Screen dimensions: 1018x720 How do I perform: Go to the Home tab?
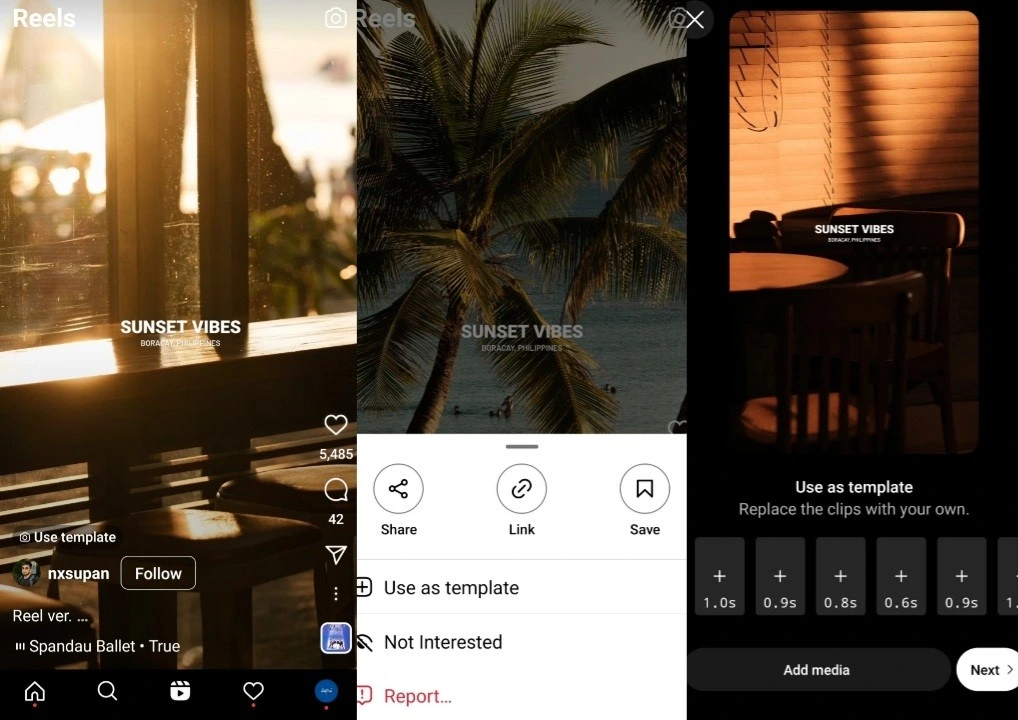click(35, 691)
